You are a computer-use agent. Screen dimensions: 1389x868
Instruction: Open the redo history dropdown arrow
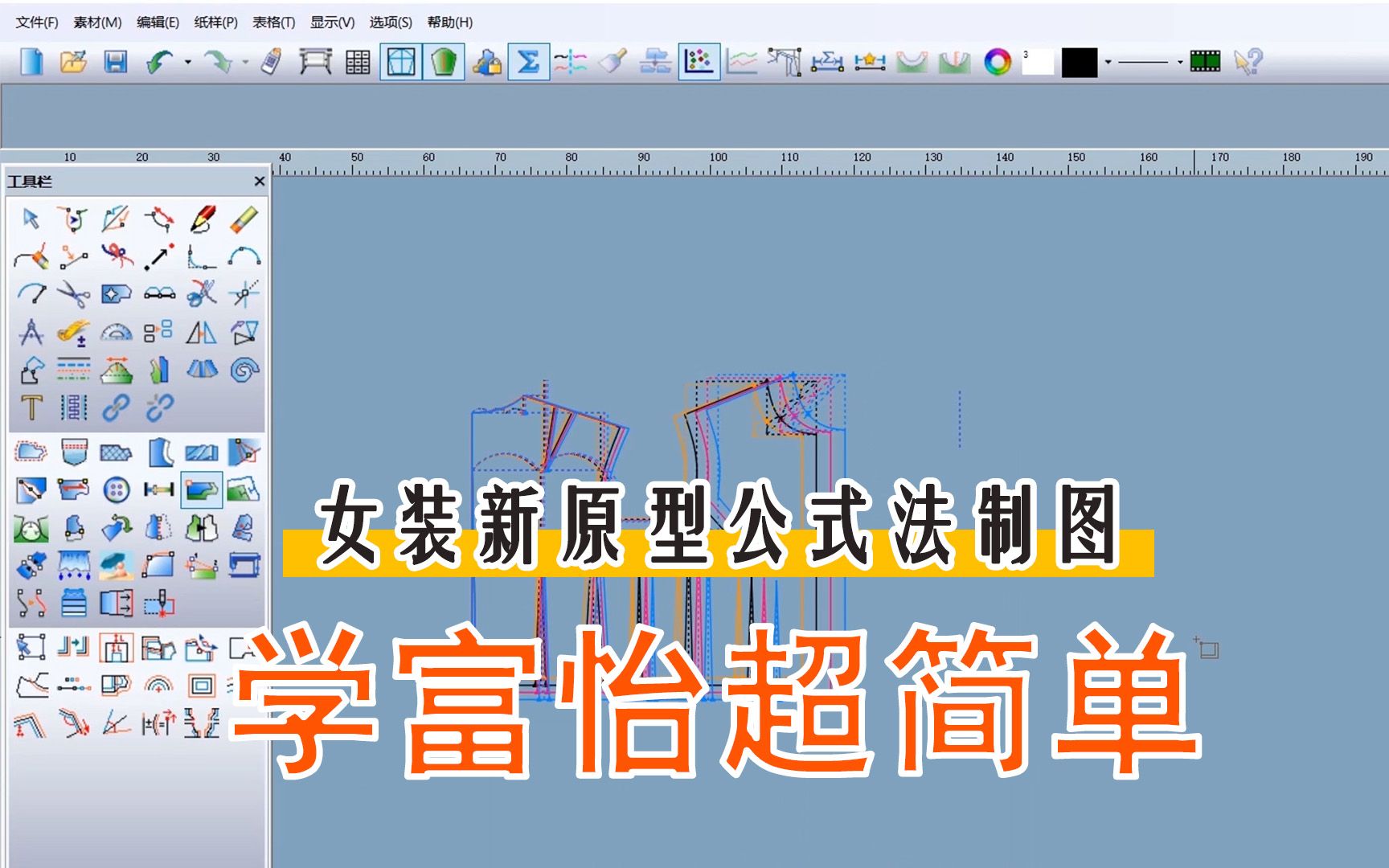pos(244,63)
